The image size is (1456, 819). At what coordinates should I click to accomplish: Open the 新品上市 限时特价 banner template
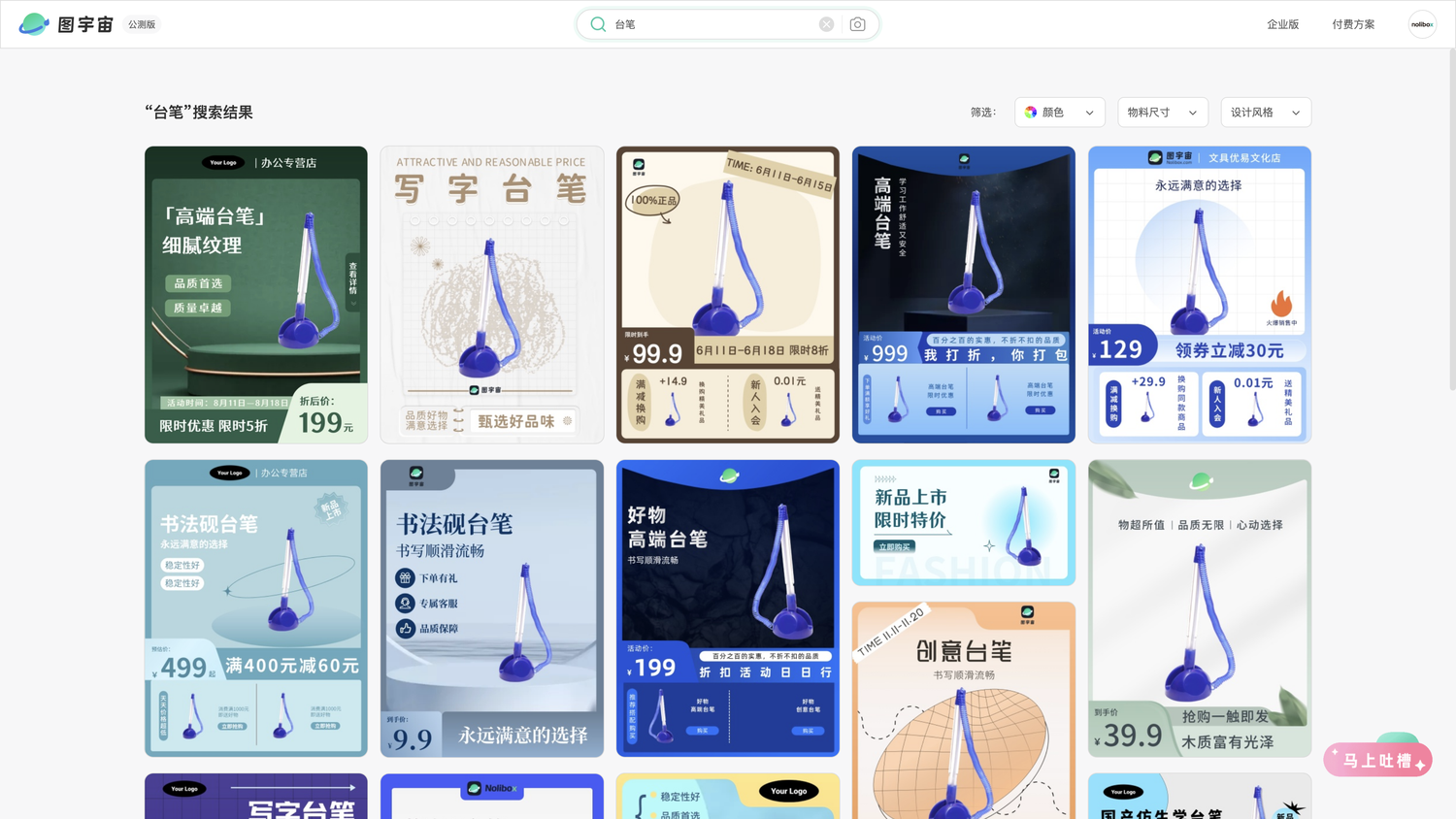click(x=964, y=523)
